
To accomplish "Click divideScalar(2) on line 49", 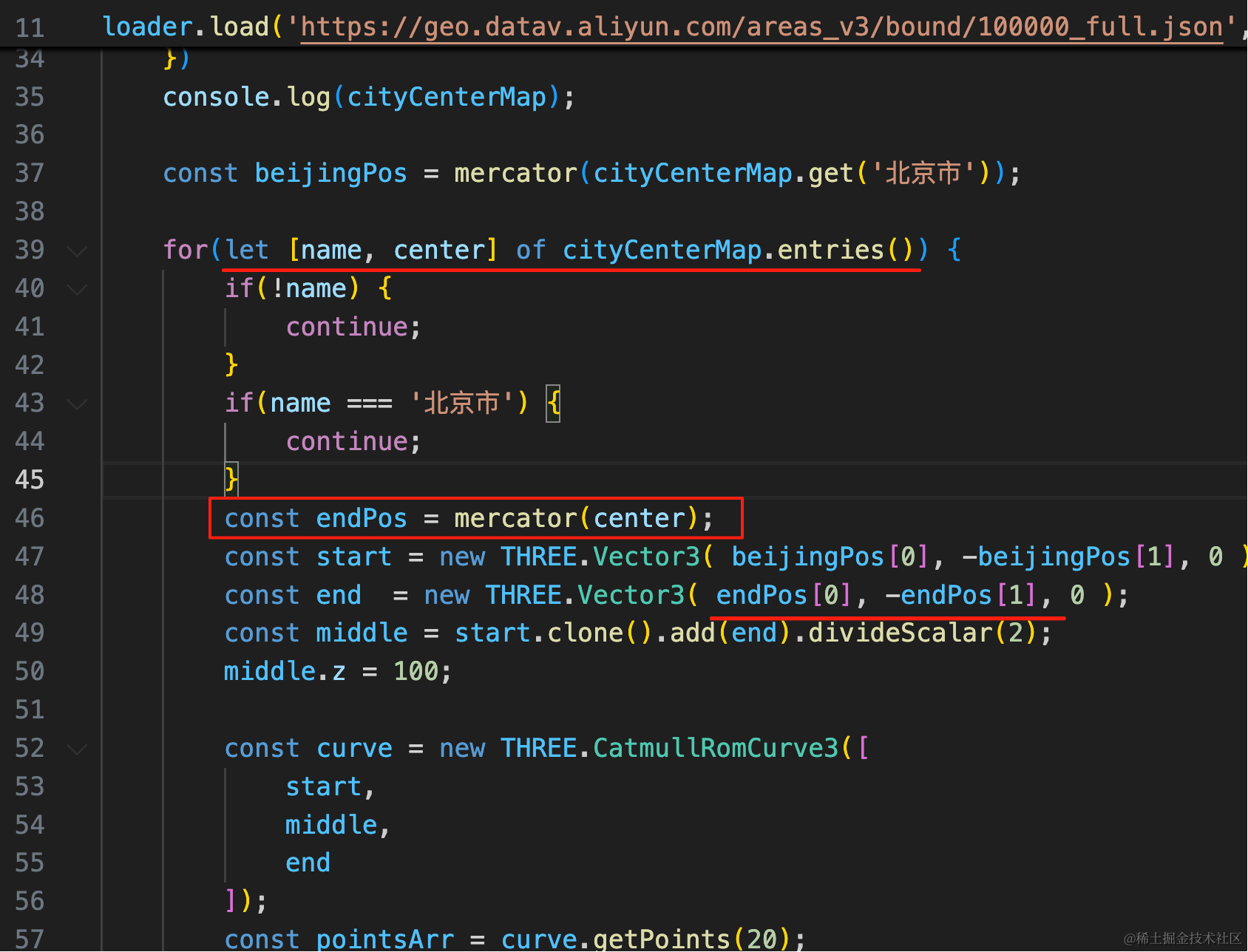I will (923, 633).
